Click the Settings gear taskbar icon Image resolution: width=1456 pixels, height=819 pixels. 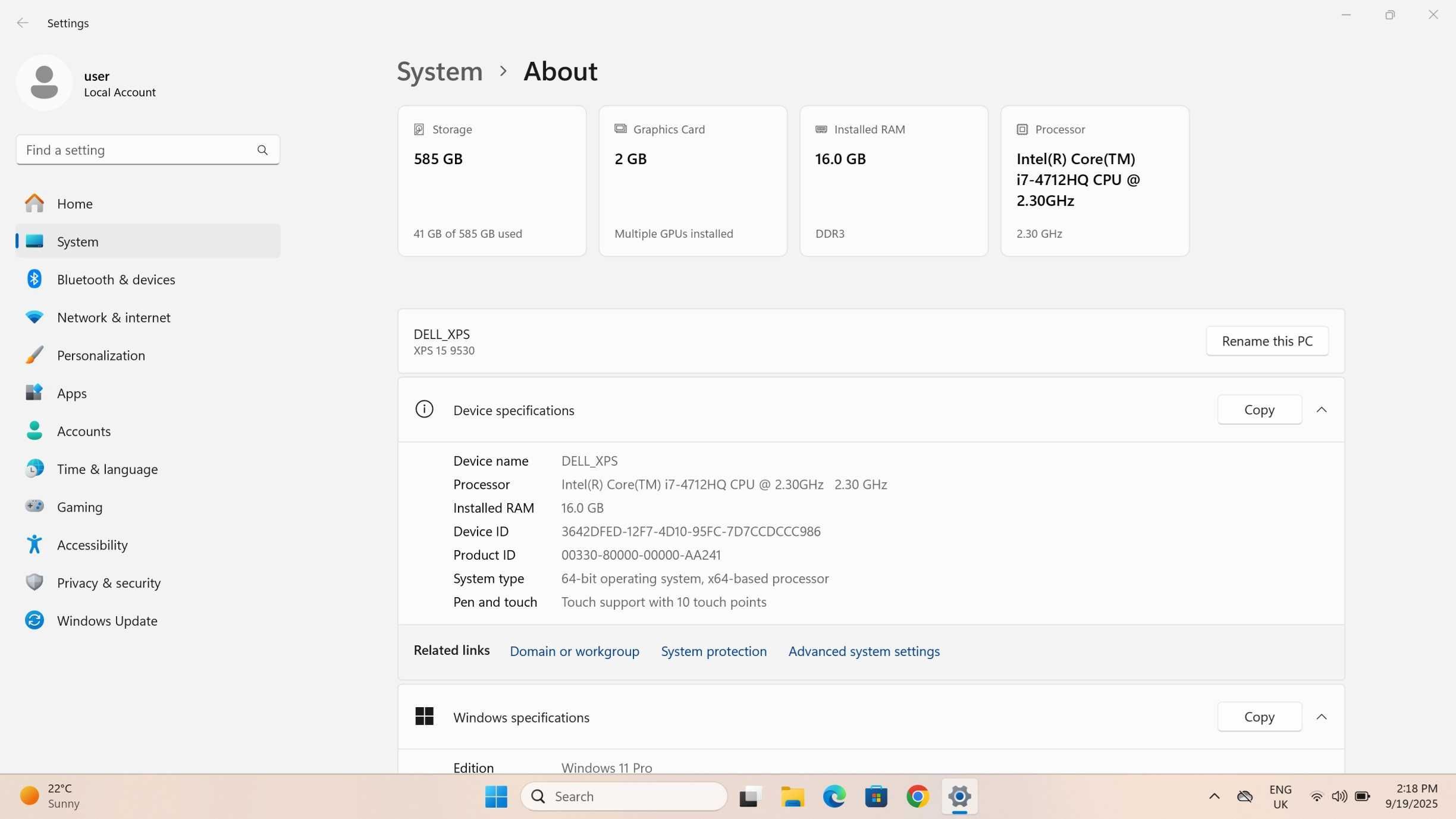pyautogui.click(x=959, y=796)
